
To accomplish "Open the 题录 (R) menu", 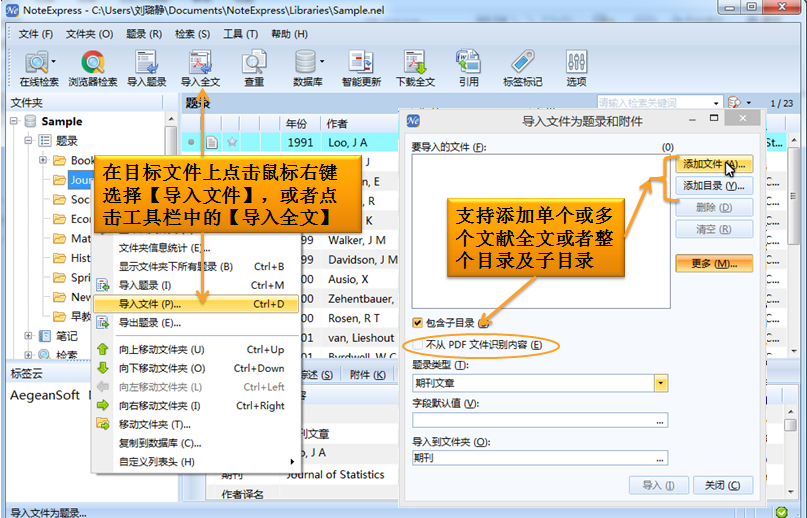I will (x=144, y=34).
